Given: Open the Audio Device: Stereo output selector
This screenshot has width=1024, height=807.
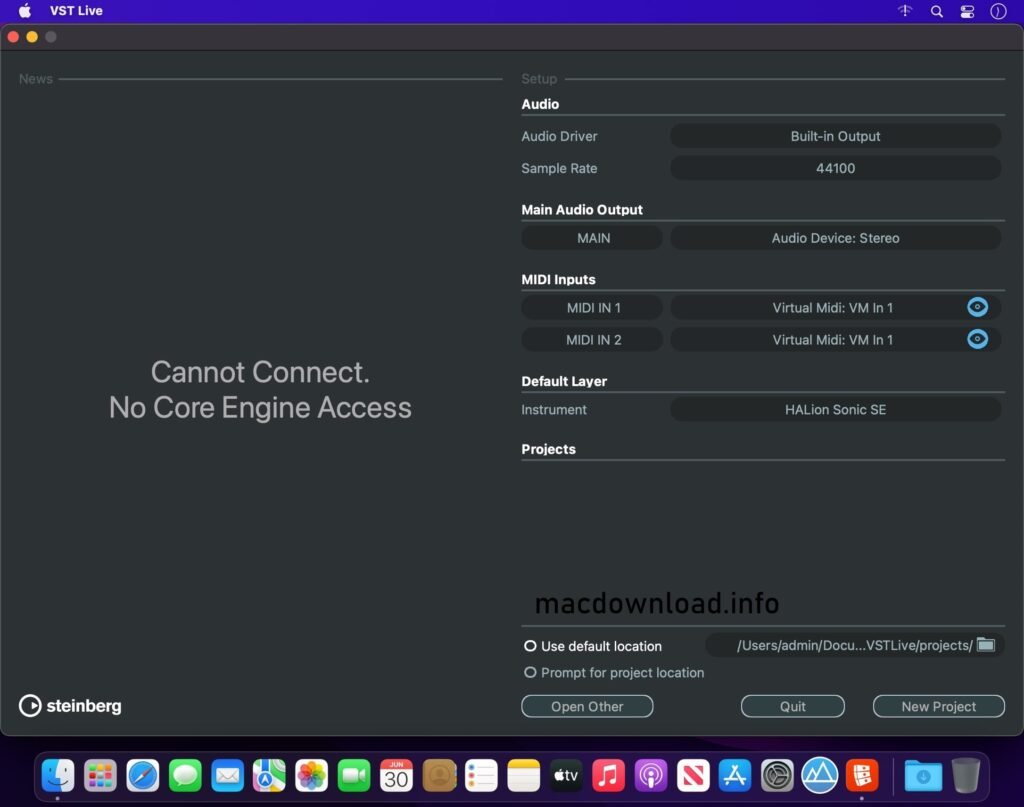Looking at the screenshot, I should 836,237.
